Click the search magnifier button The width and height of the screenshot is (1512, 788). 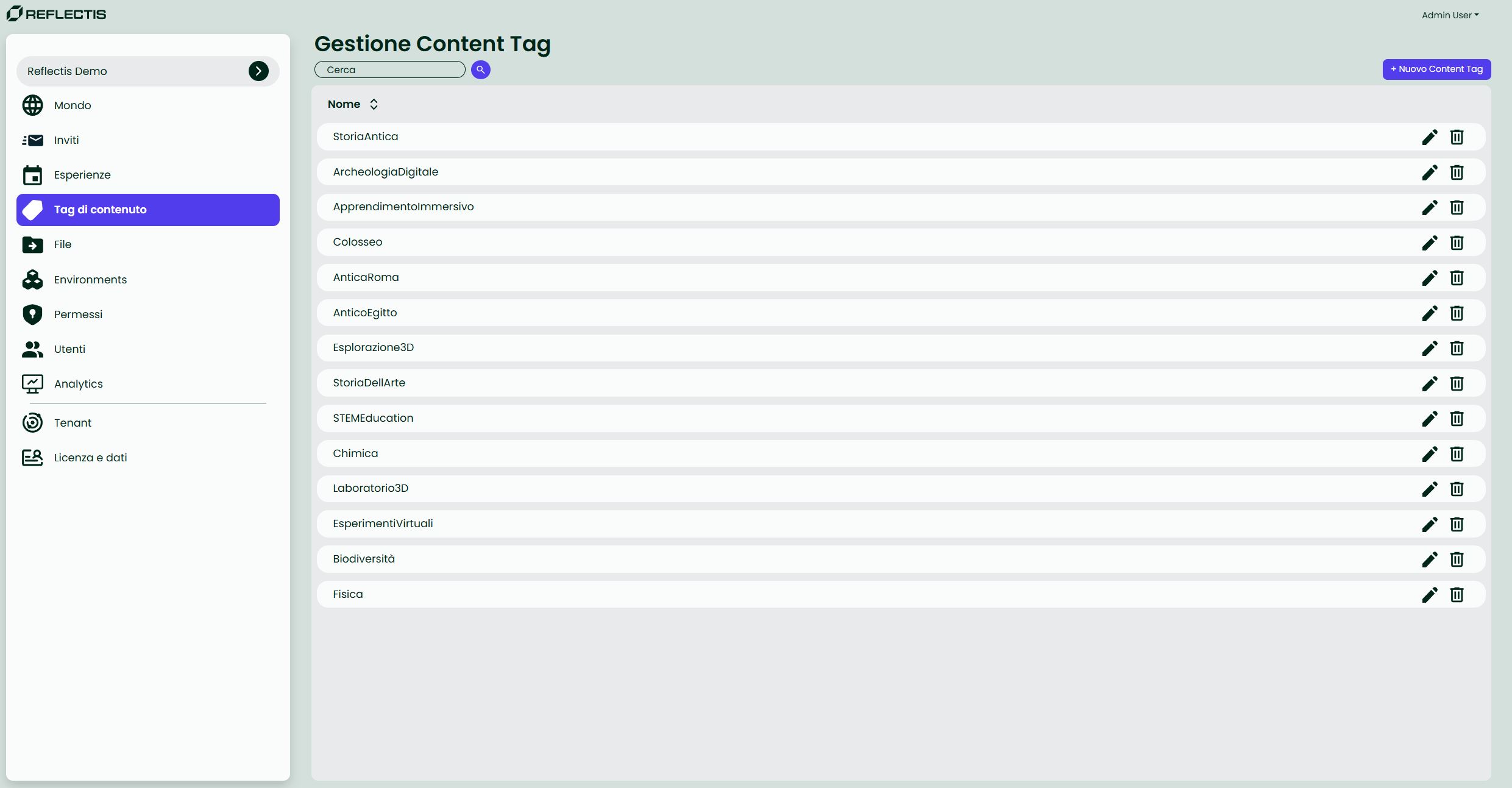tap(480, 69)
